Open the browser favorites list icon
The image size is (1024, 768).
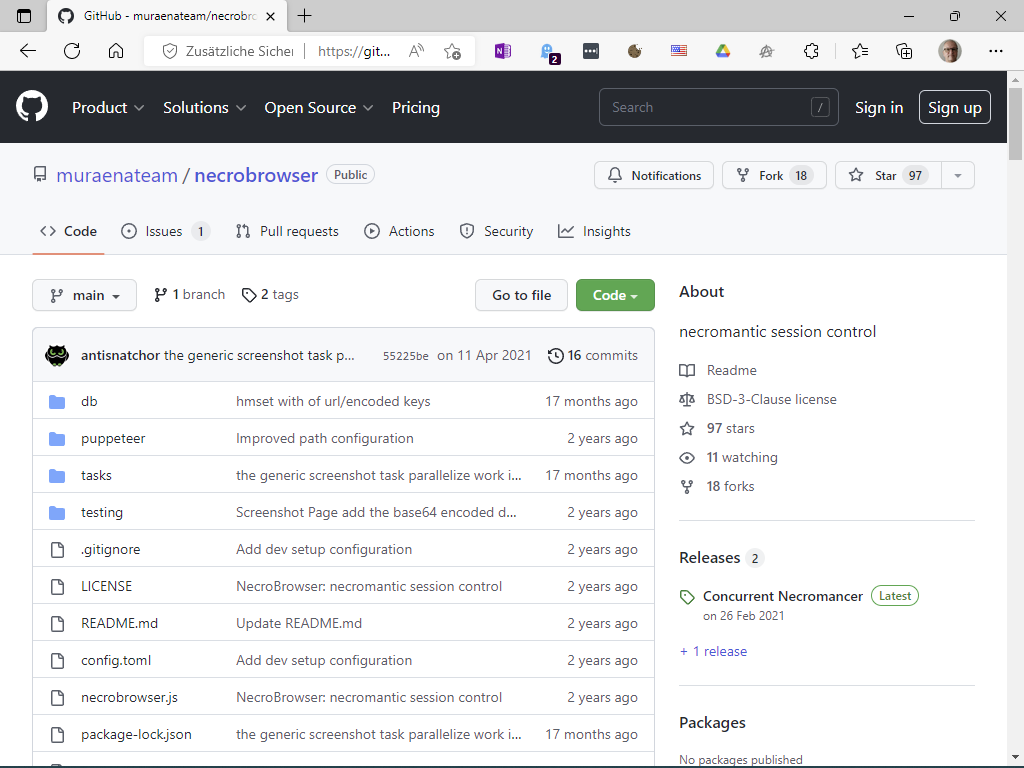coord(860,51)
